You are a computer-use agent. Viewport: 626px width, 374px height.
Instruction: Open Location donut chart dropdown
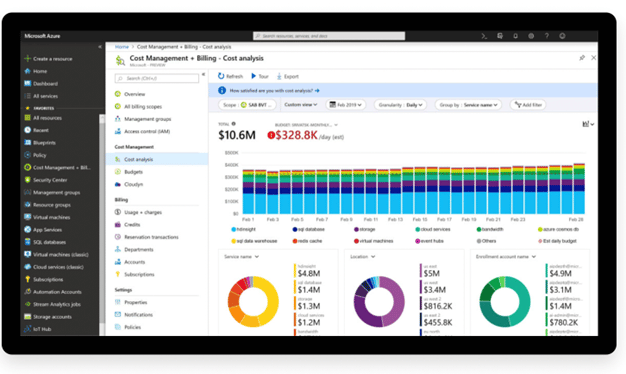pyautogui.click(x=363, y=257)
